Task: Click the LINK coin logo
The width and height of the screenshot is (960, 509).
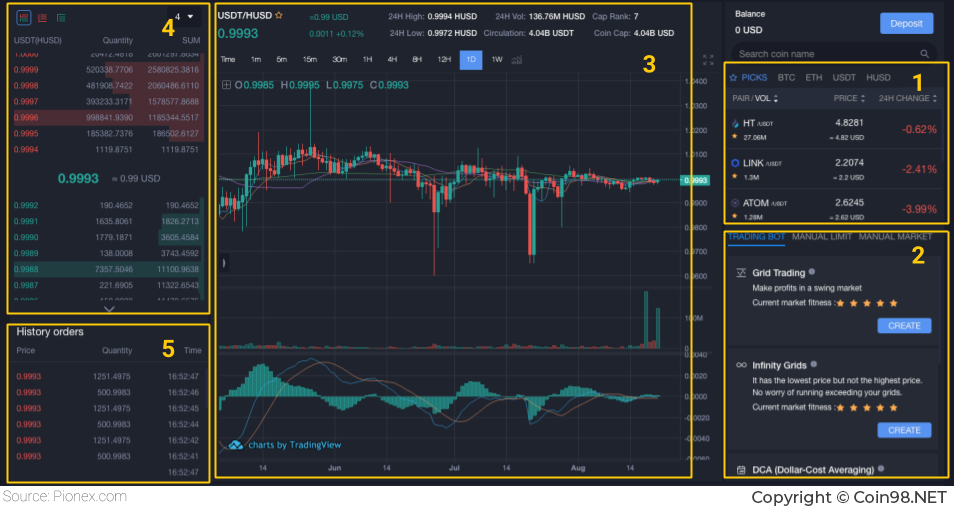Action: tap(735, 163)
